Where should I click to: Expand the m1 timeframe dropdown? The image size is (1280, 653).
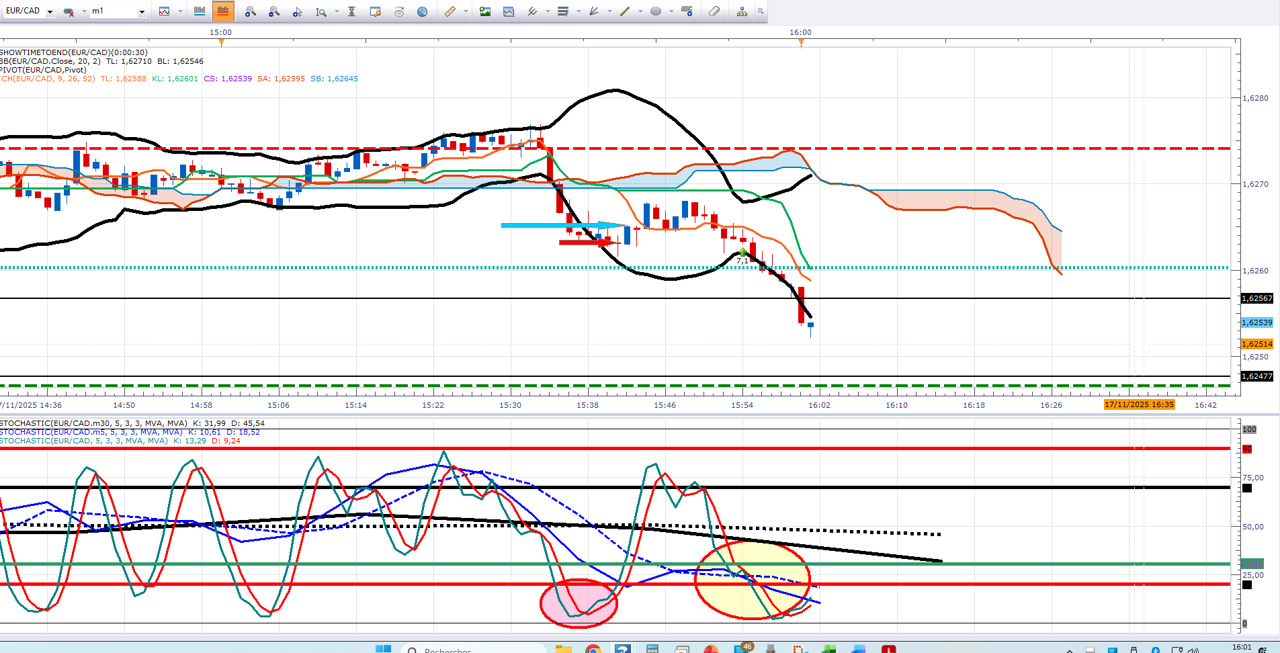142,12
